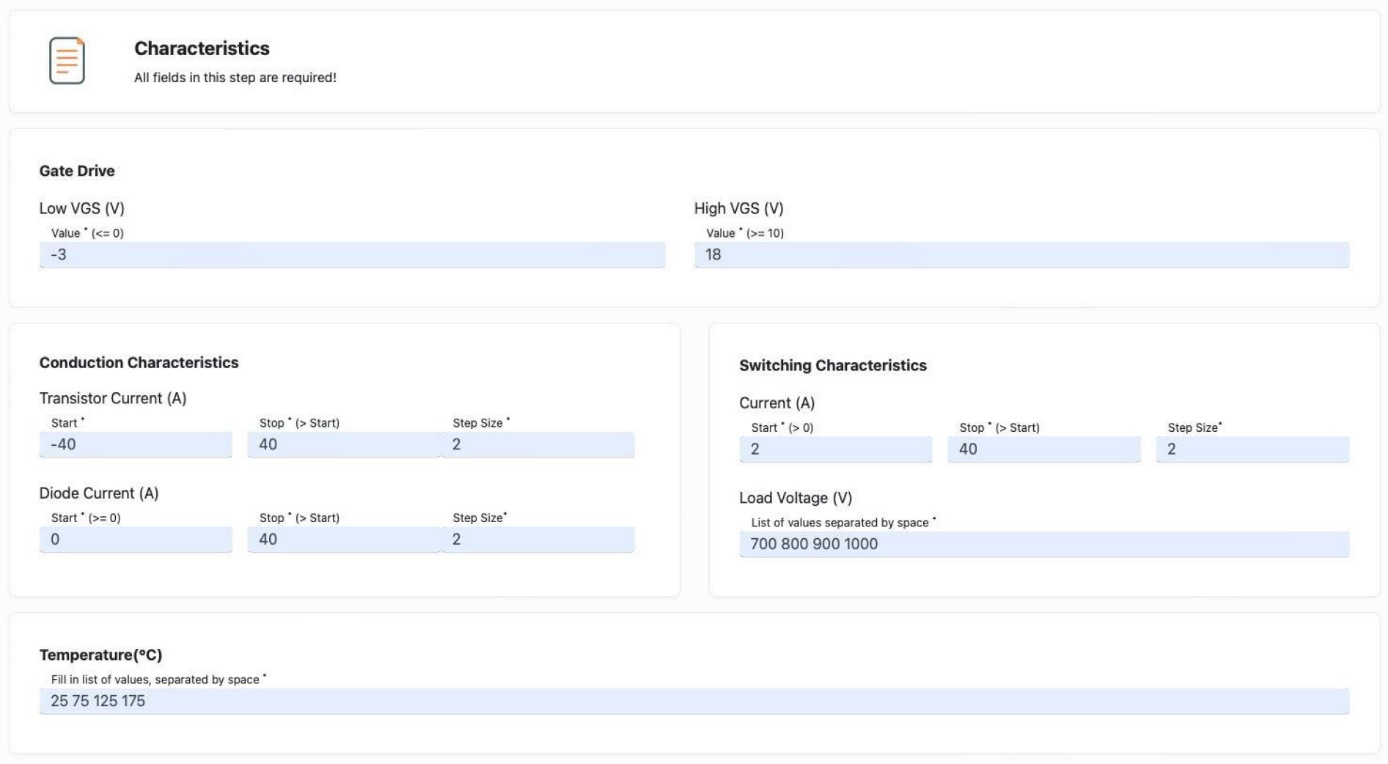This screenshot has width=1388, height=764.
Task: Edit the Load Voltage values list
Action: click(x=1044, y=544)
